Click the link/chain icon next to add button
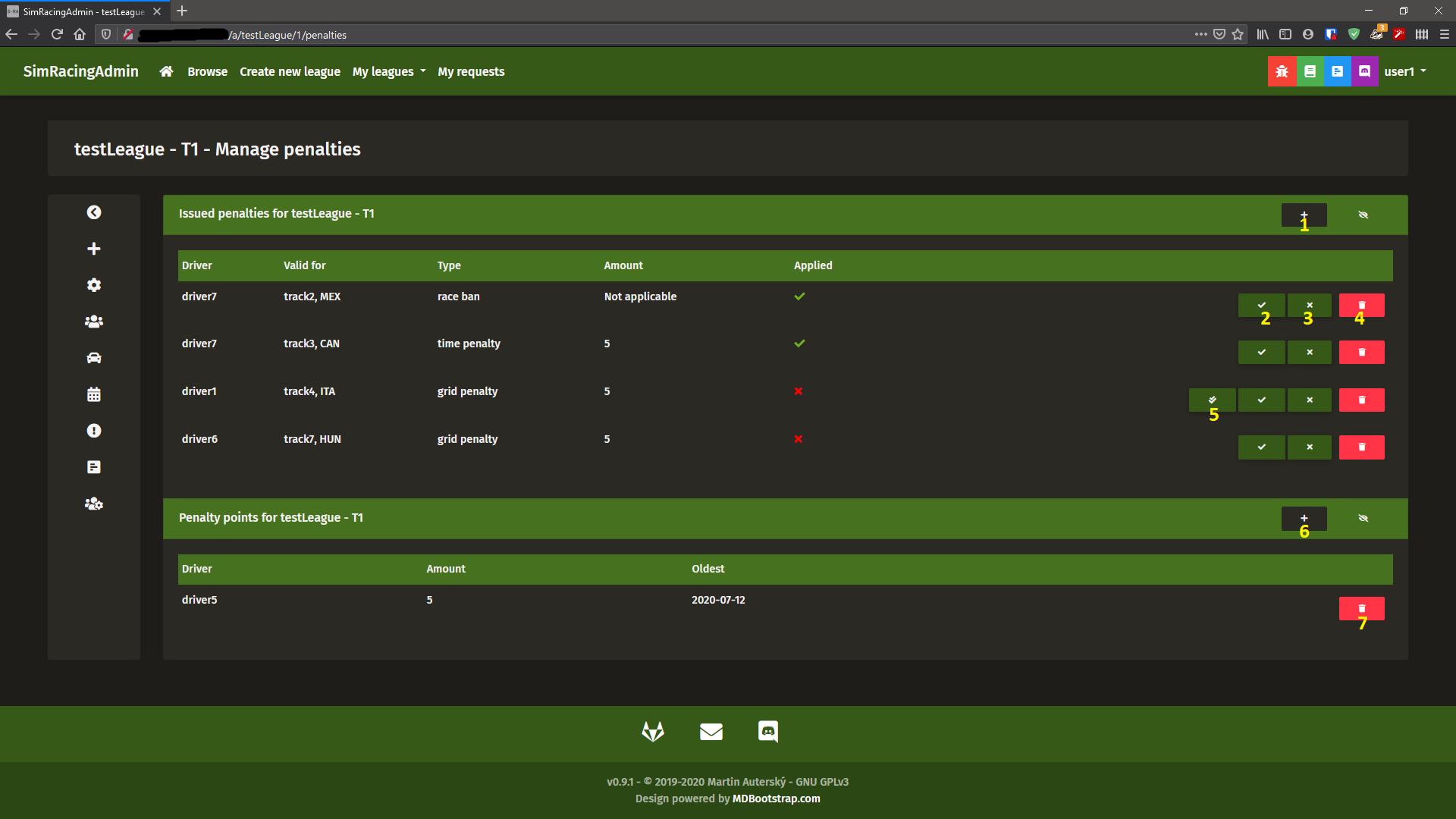Screen dimensions: 1456x819 [1363, 214]
